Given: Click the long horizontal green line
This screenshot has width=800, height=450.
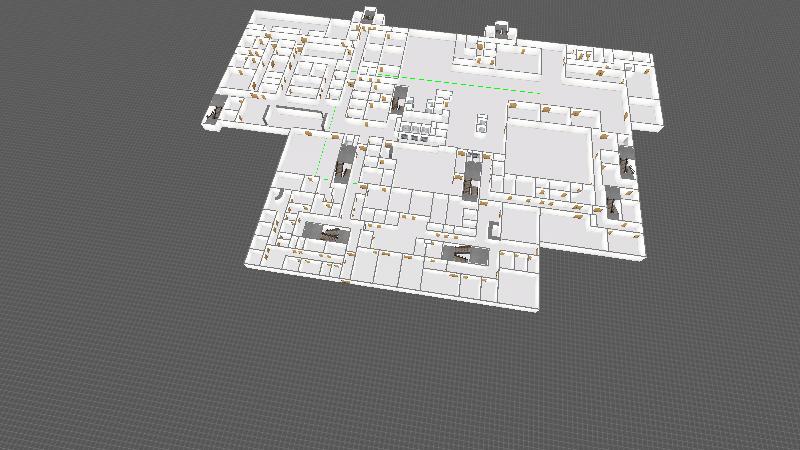Looking at the screenshot, I should pos(458,84).
